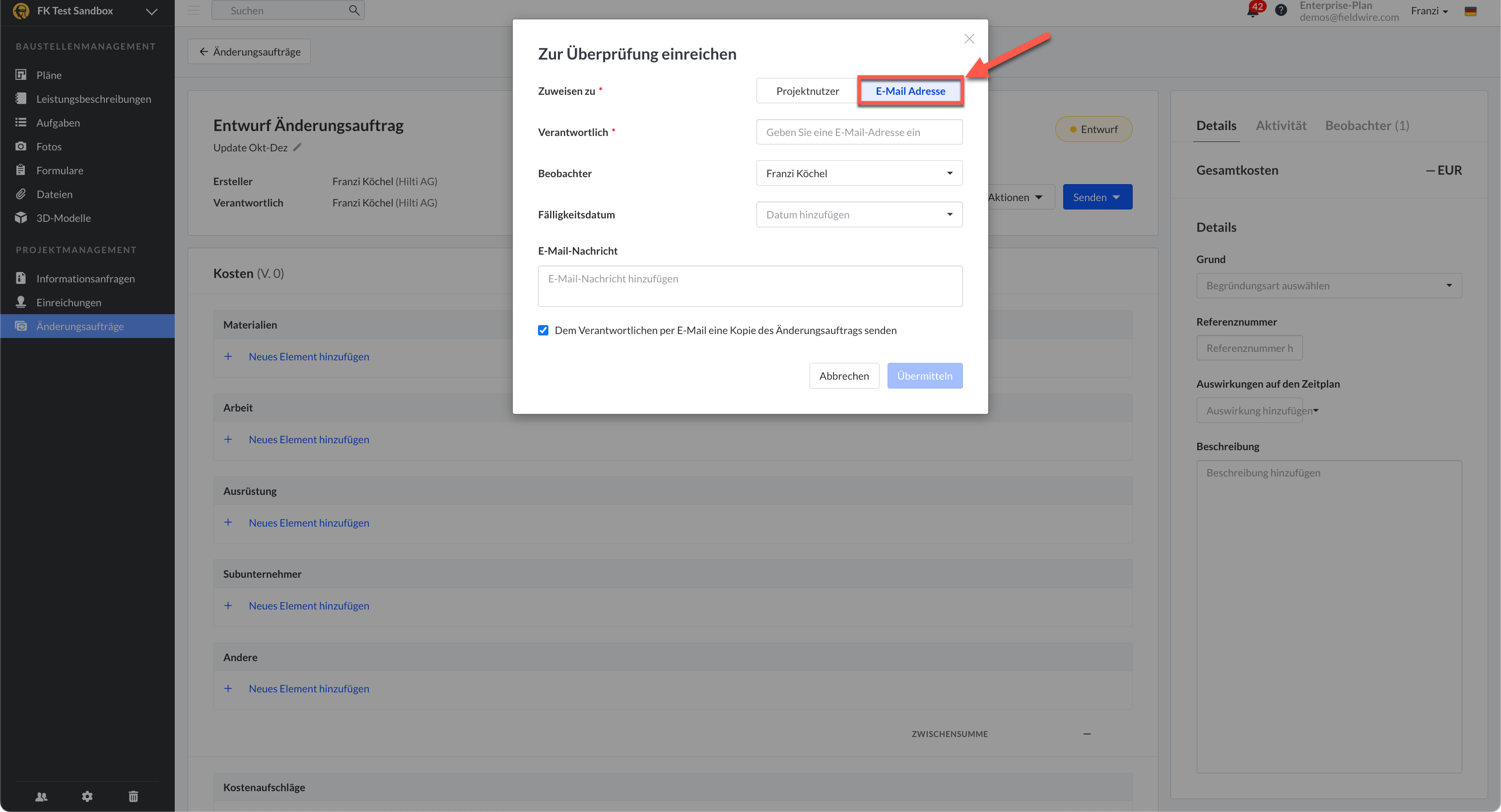Open the people icon in sidebar footer
This screenshot has height=812, width=1501.
tap(41, 796)
